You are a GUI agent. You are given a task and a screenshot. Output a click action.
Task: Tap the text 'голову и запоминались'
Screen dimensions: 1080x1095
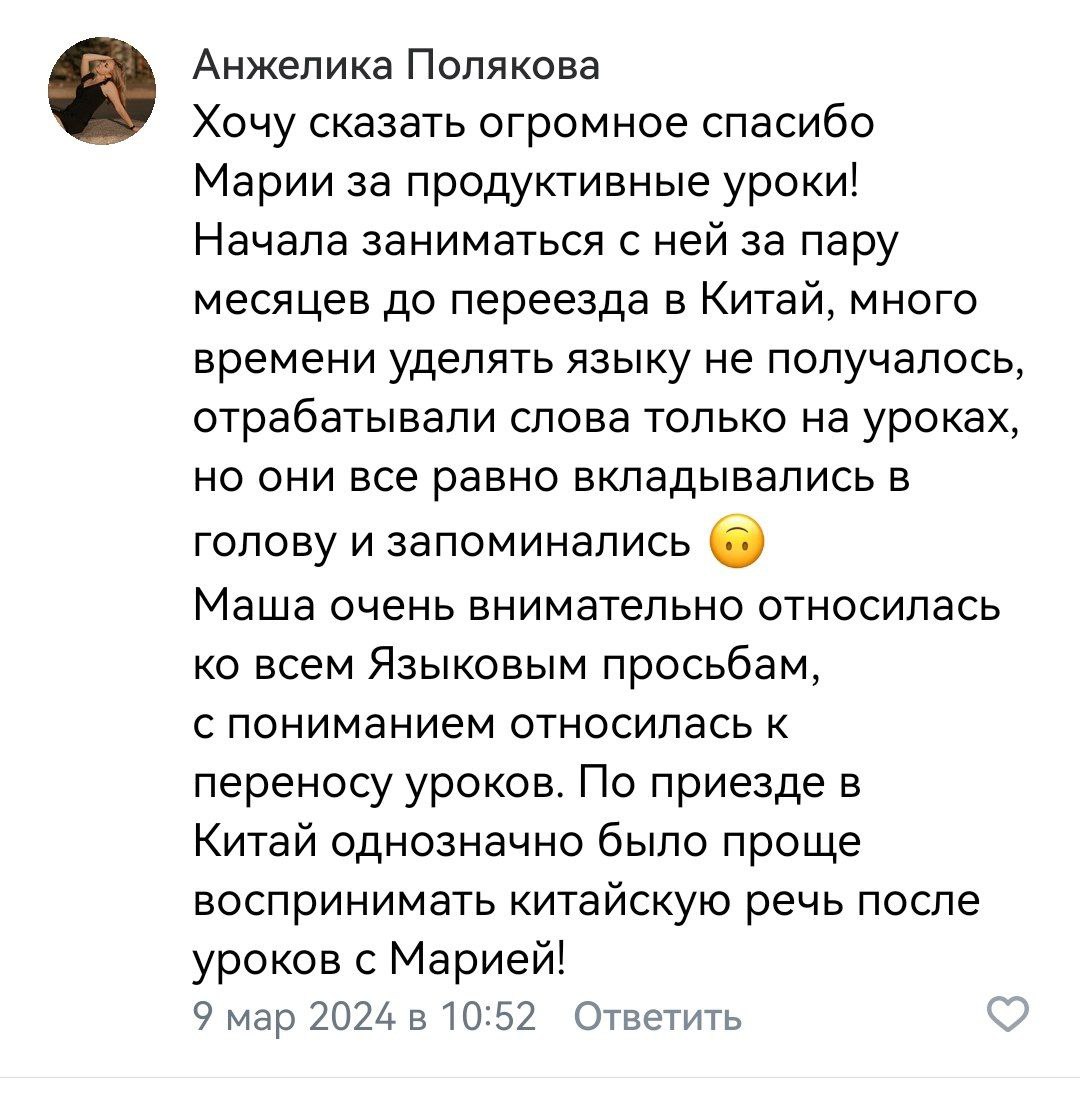coord(441,541)
